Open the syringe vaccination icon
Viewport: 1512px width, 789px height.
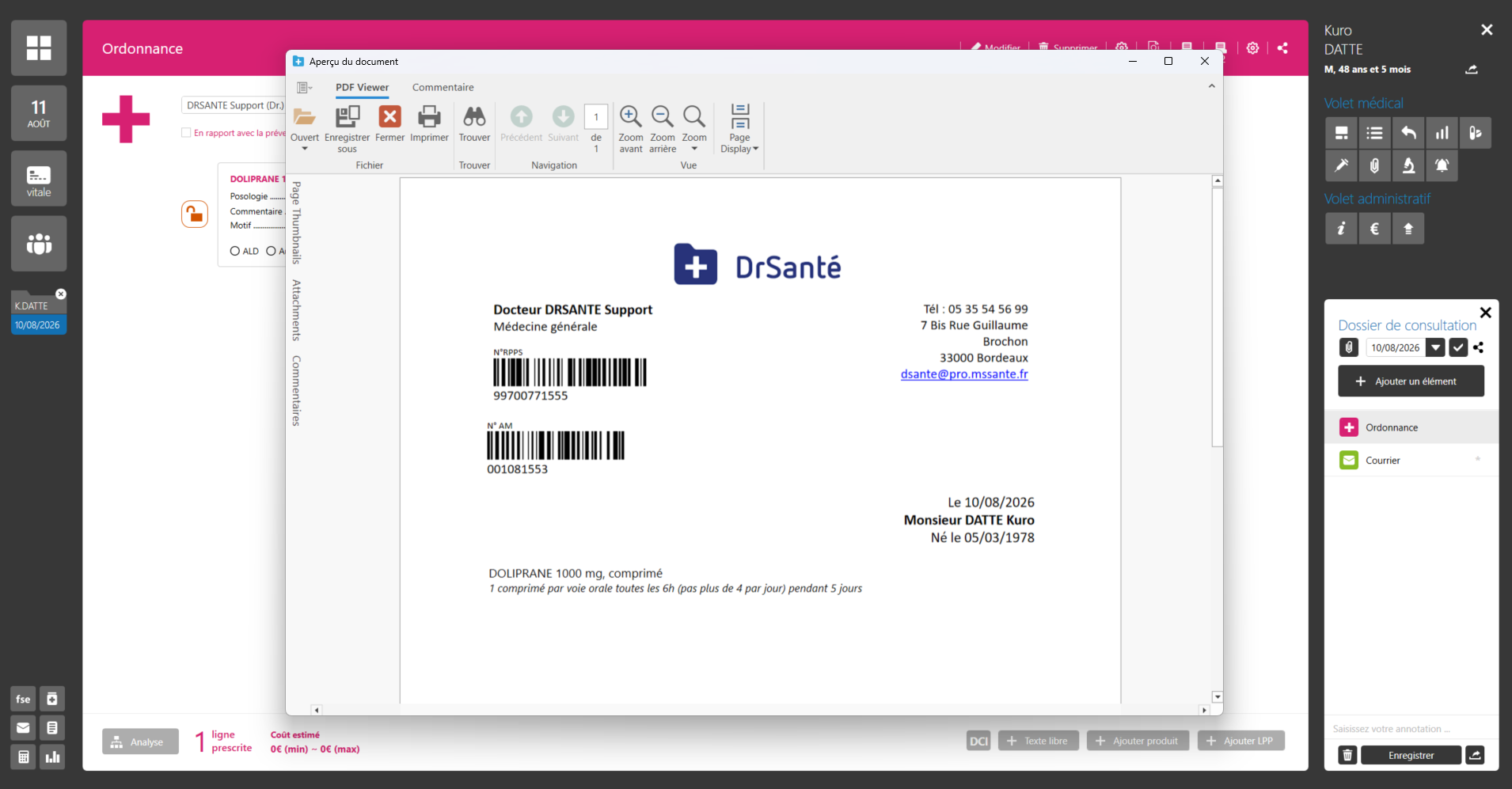[x=1341, y=165]
